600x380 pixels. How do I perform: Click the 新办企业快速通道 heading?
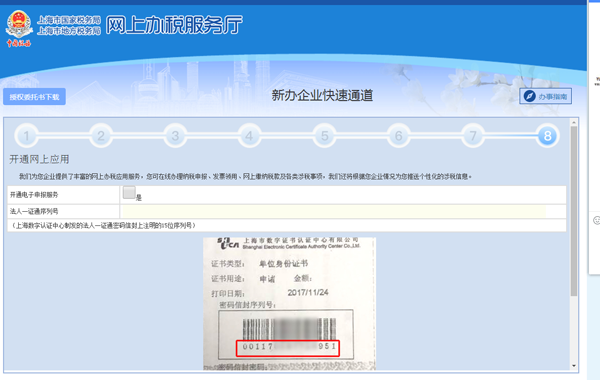[322, 95]
